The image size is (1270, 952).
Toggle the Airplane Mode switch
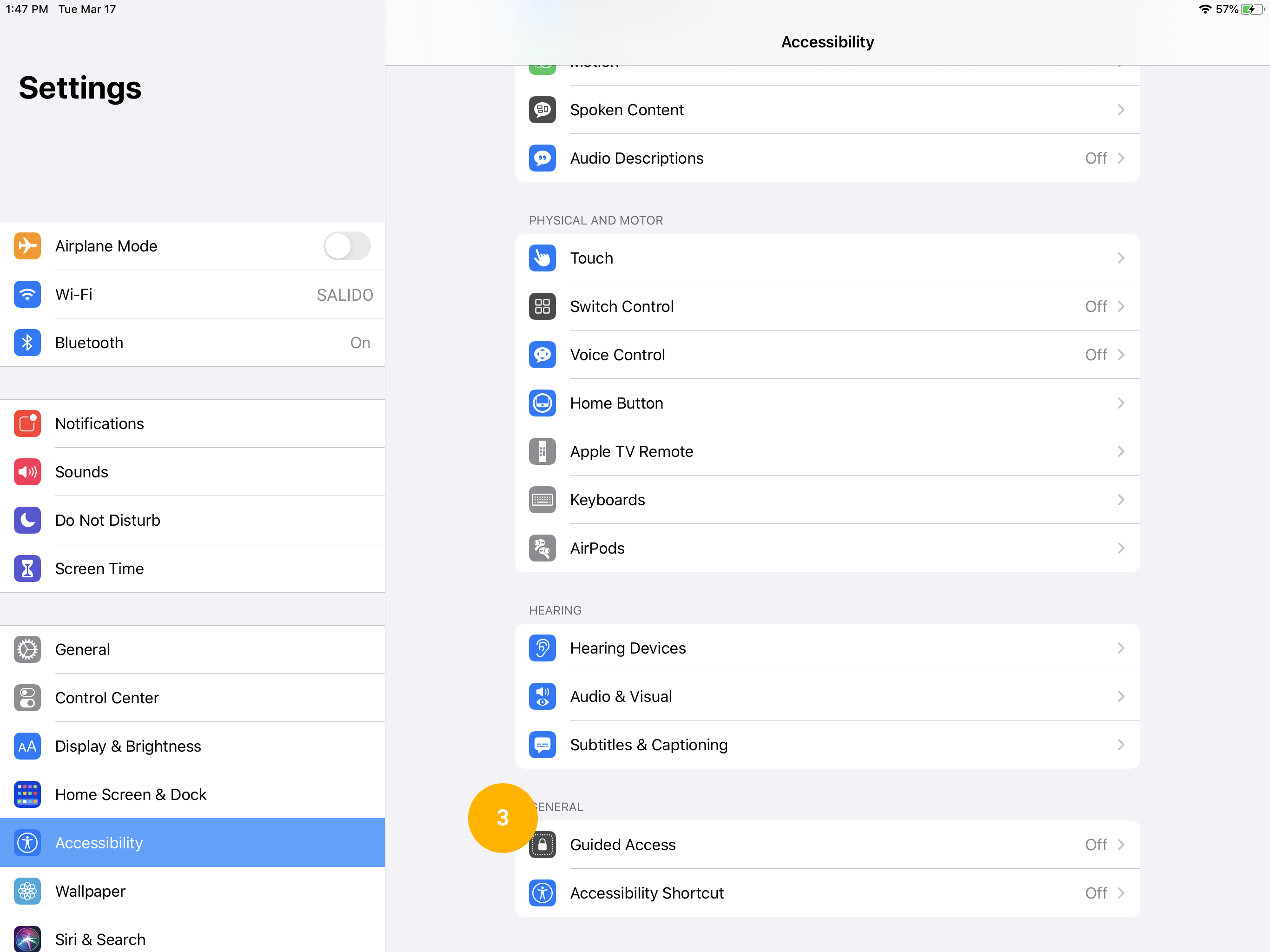pos(347,246)
